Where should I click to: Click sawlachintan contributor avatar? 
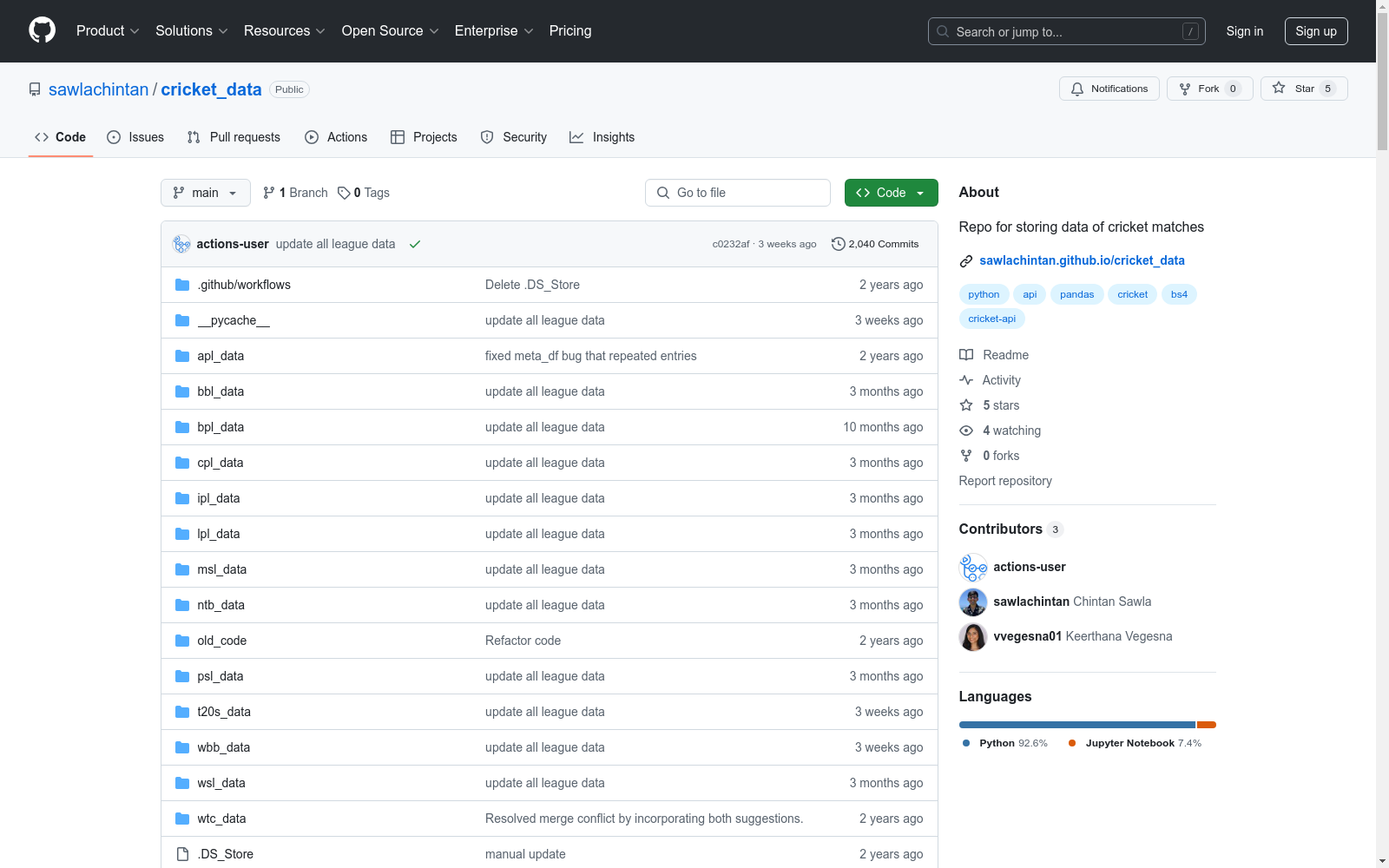(x=973, y=602)
